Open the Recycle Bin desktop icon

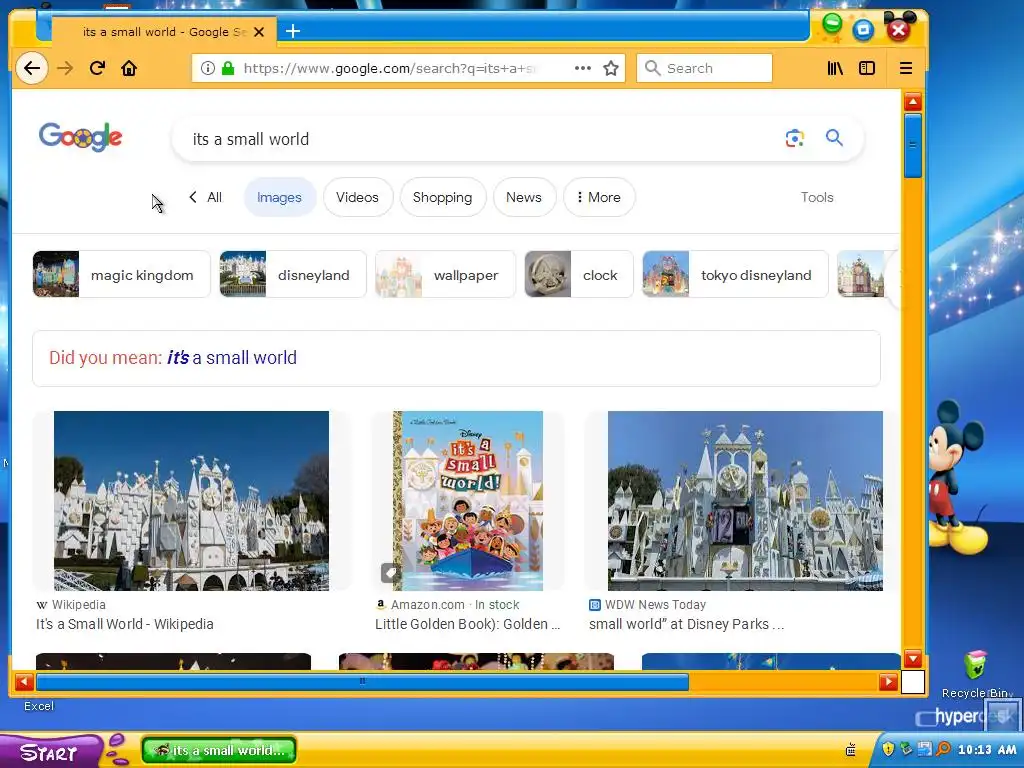976,674
